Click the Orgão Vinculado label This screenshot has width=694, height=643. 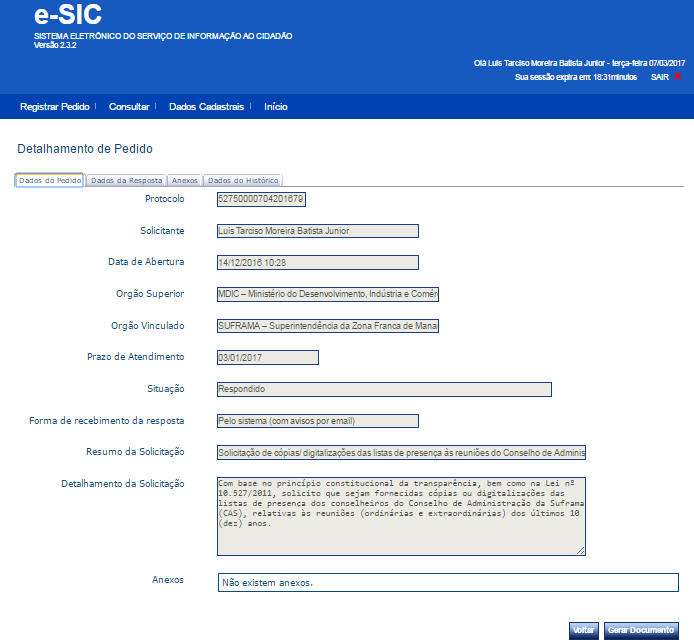click(147, 326)
